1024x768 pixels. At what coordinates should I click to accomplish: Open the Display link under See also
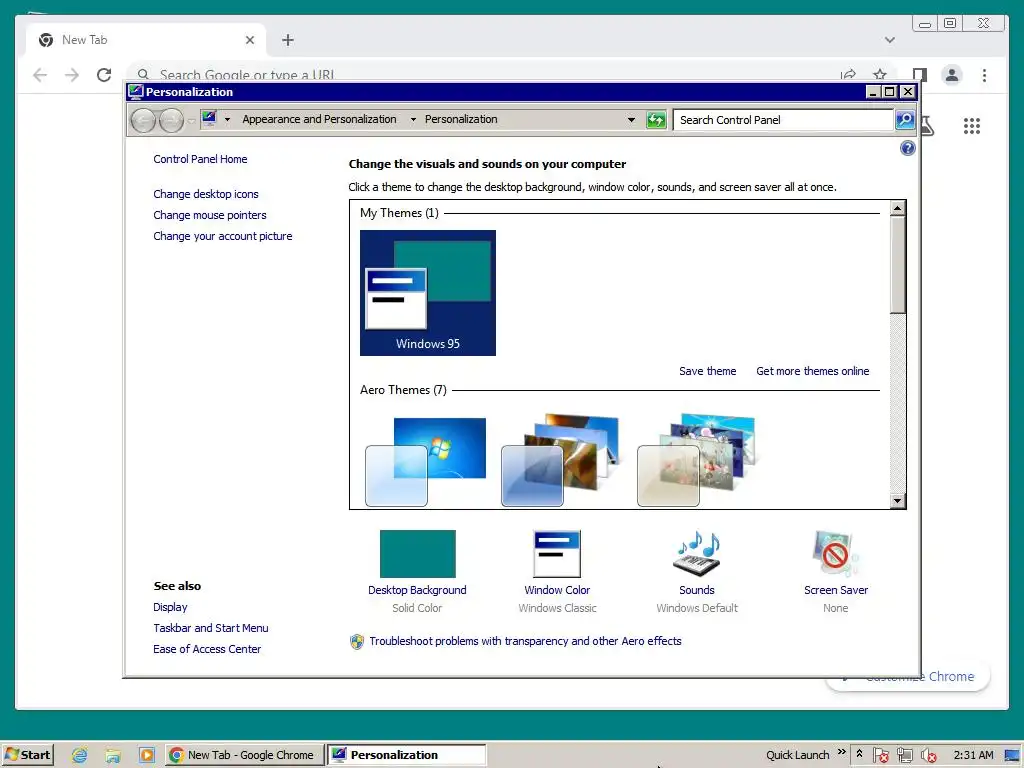(x=170, y=607)
